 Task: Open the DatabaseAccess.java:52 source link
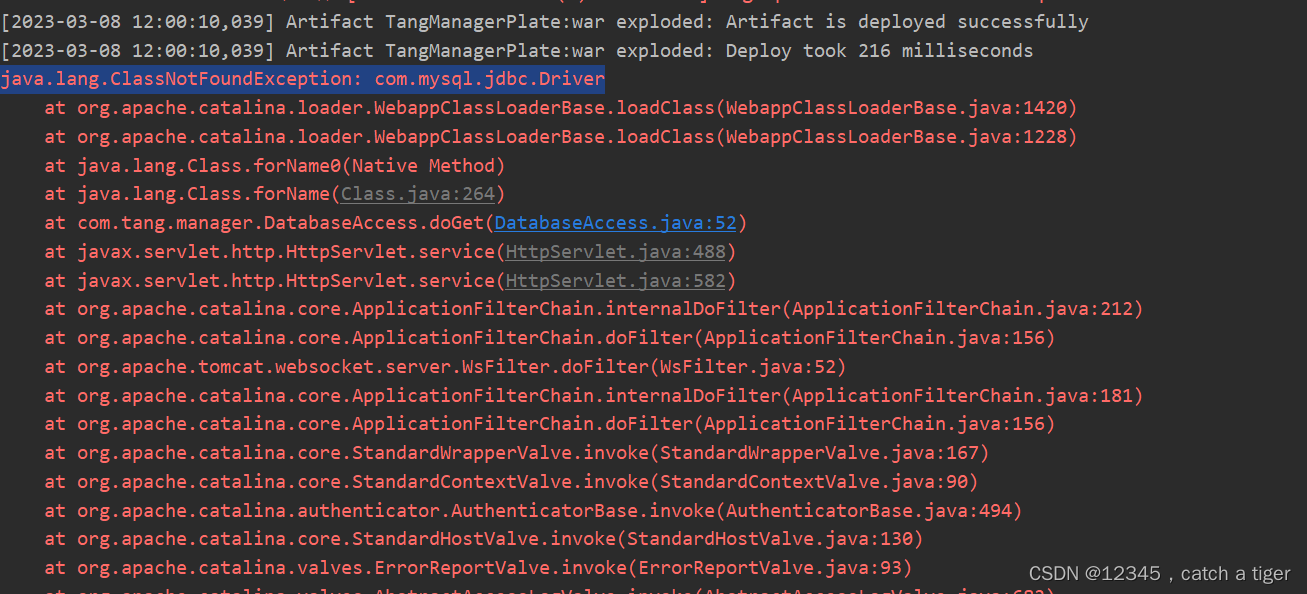point(614,222)
